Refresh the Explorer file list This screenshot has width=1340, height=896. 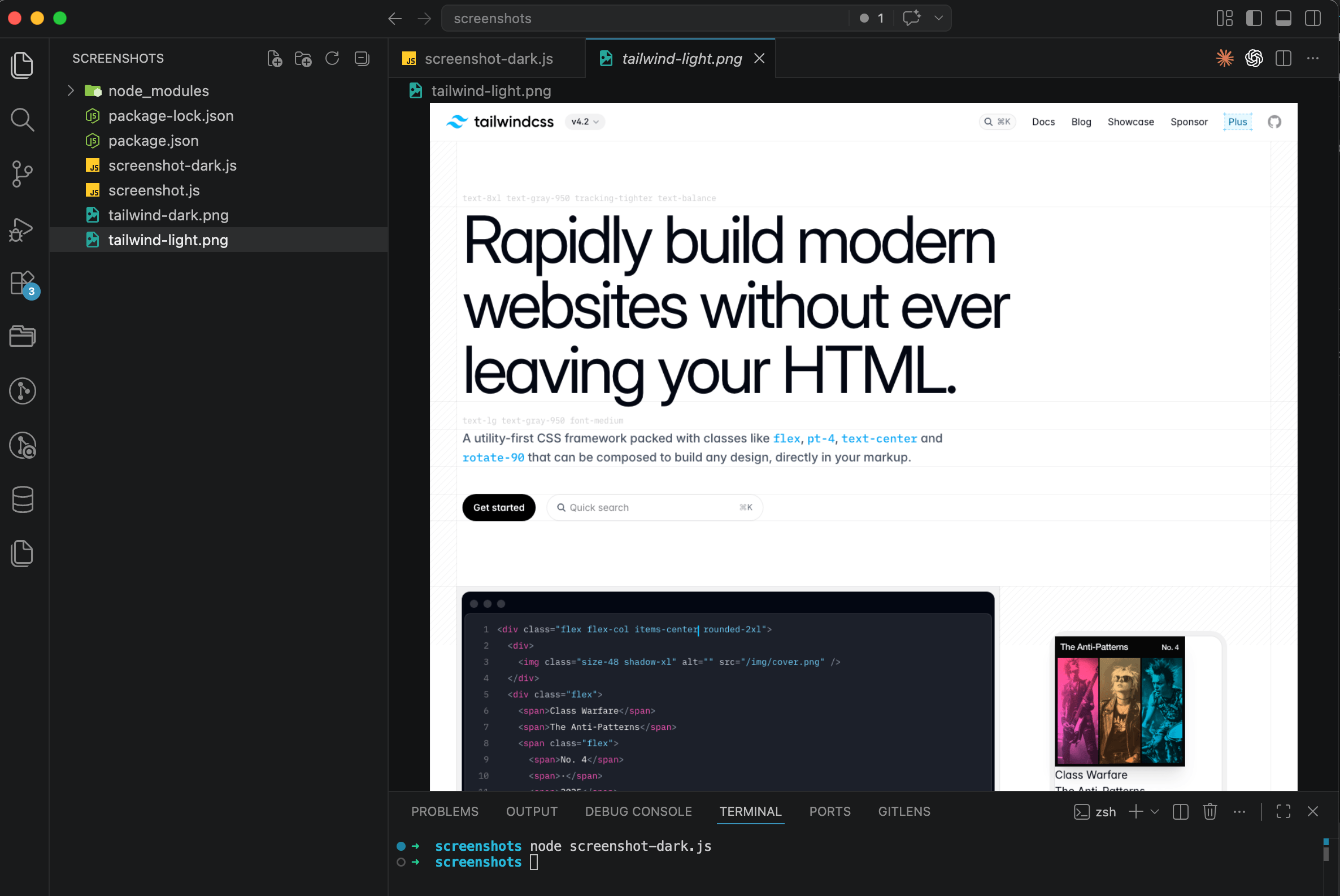(x=333, y=58)
